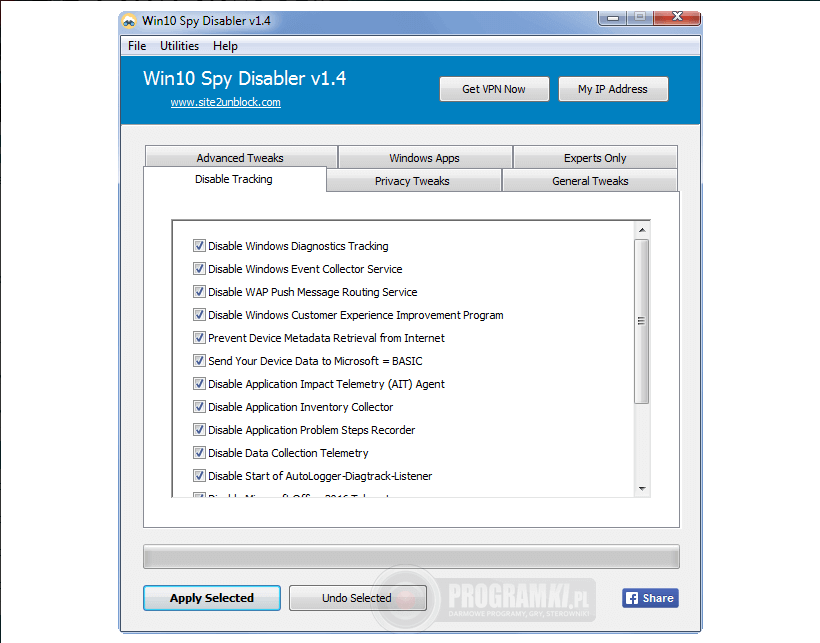
Task: Click Undo Selected button
Action: point(357,598)
